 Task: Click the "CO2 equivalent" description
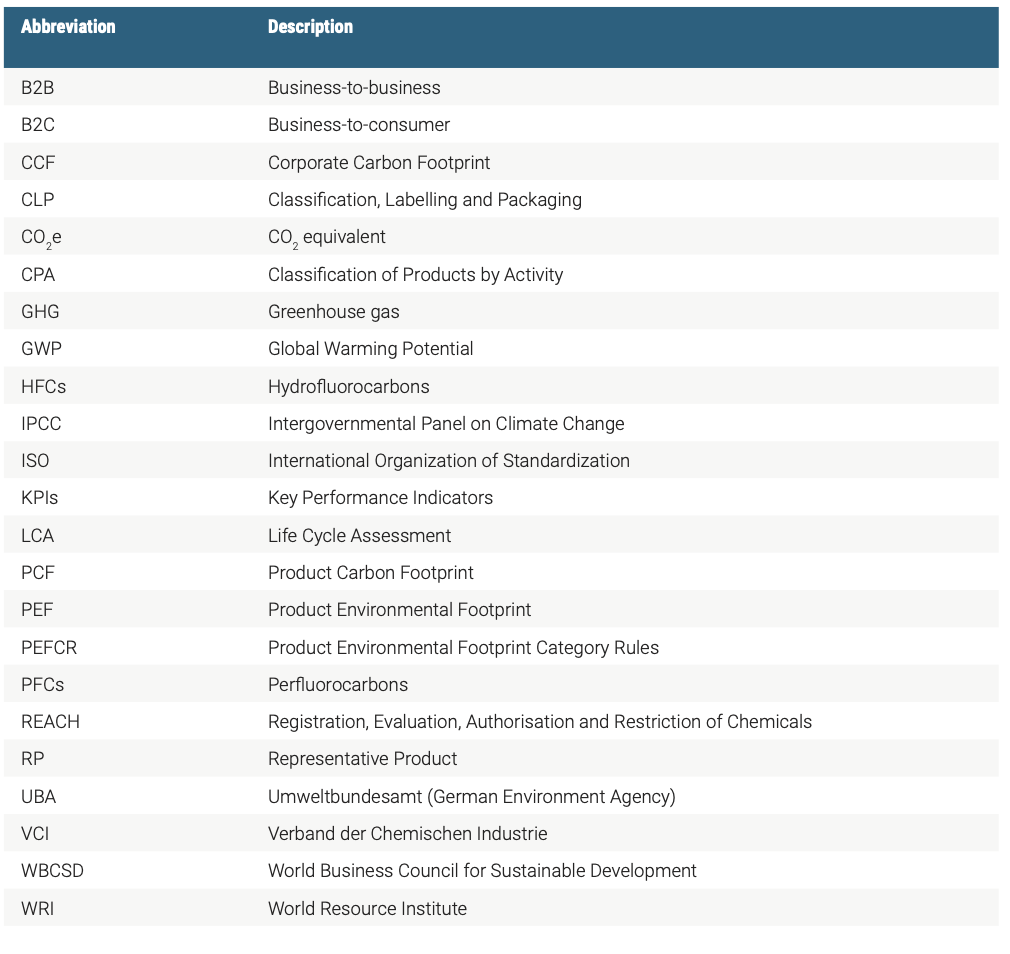(327, 238)
